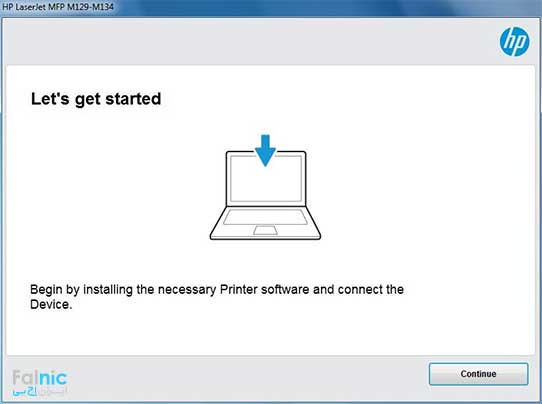Viewport: 542px width, 404px height.
Task: Click the laptop base edge in the illustration
Action: click(x=265, y=237)
